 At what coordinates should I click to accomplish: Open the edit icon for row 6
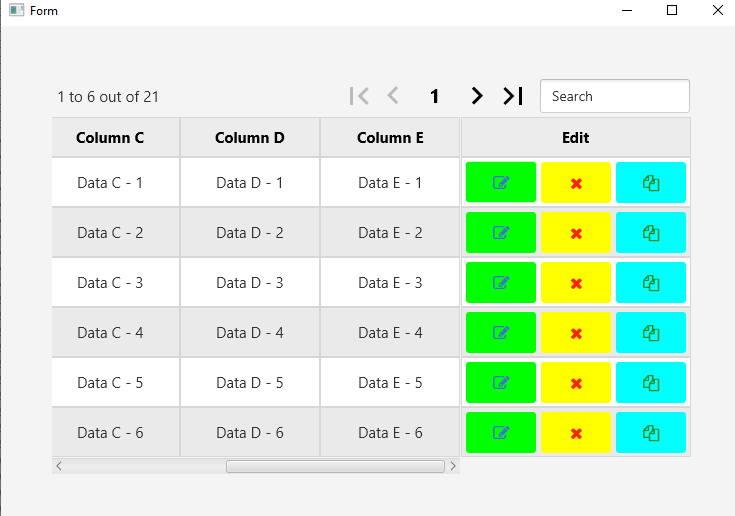pyautogui.click(x=501, y=433)
